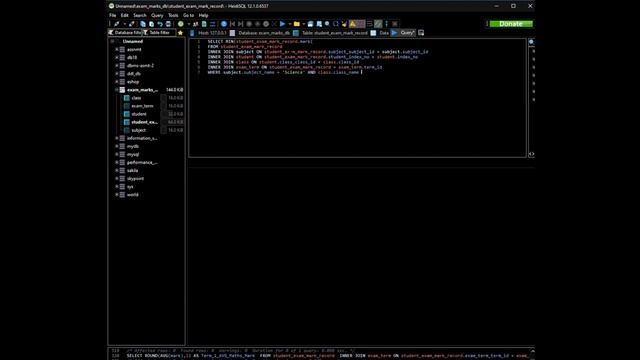Expand the eshop database node
Image resolution: width=640 pixels, height=360 pixels.
117,82
